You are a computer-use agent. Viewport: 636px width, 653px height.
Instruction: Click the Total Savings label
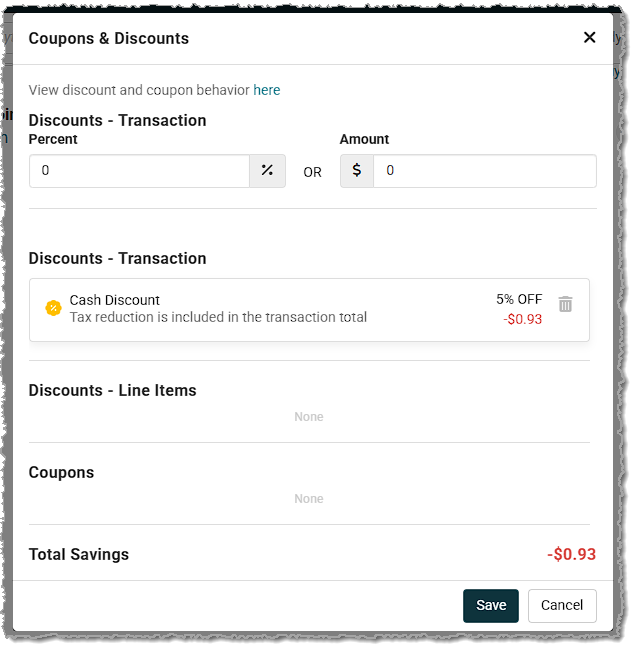tap(79, 554)
